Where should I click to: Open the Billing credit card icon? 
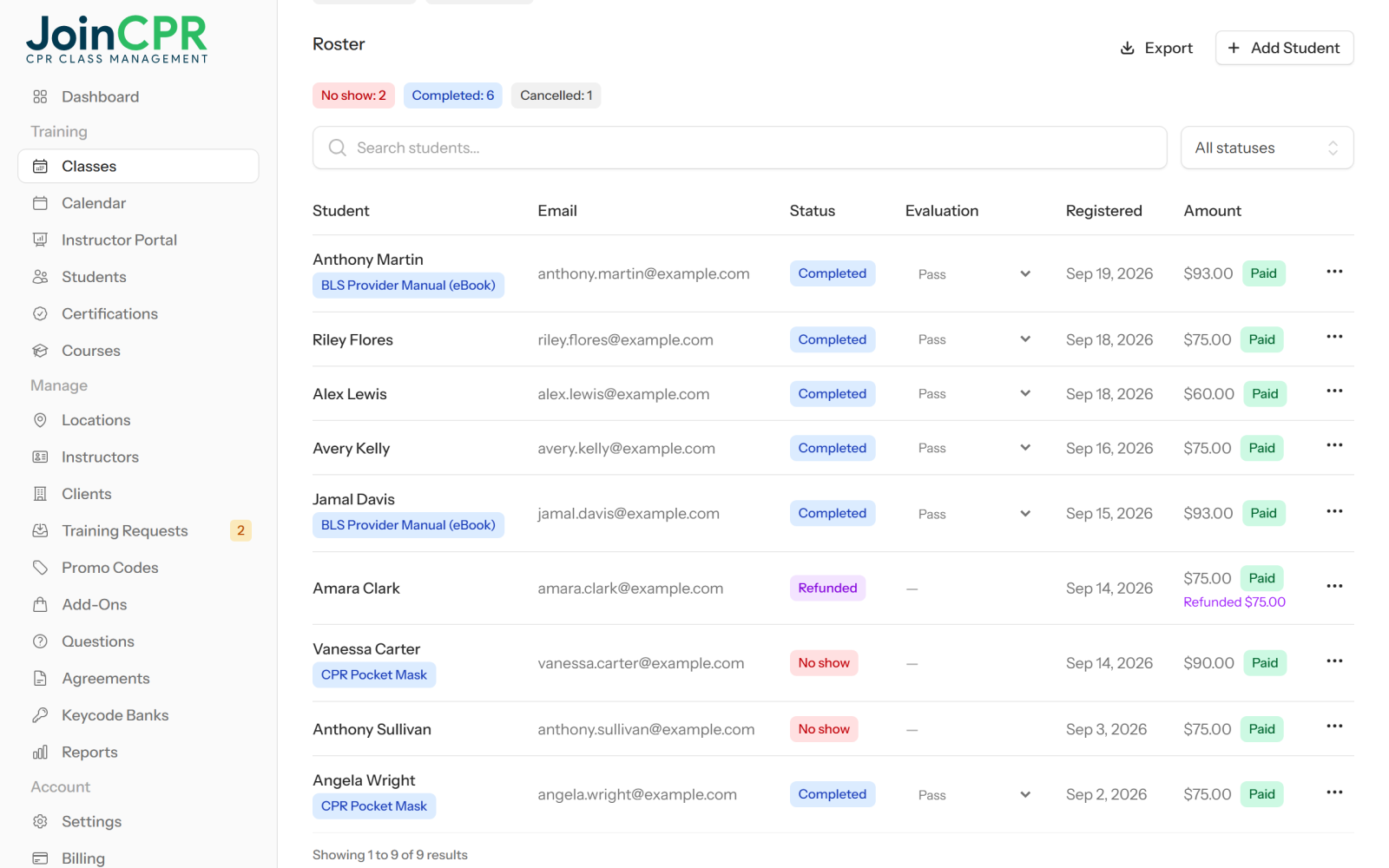pyautogui.click(x=40, y=858)
